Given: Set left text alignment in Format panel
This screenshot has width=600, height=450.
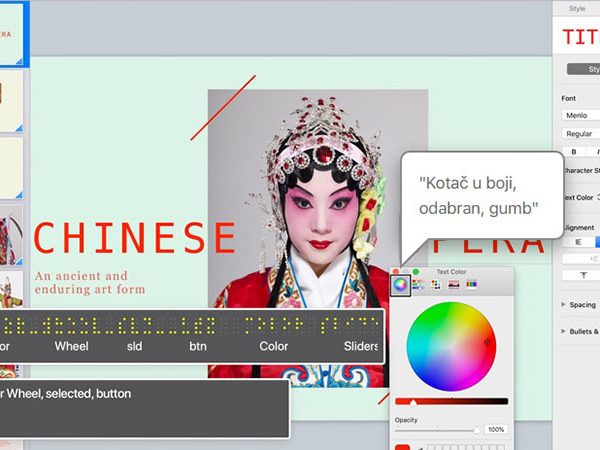Looking at the screenshot, I should [x=576, y=241].
